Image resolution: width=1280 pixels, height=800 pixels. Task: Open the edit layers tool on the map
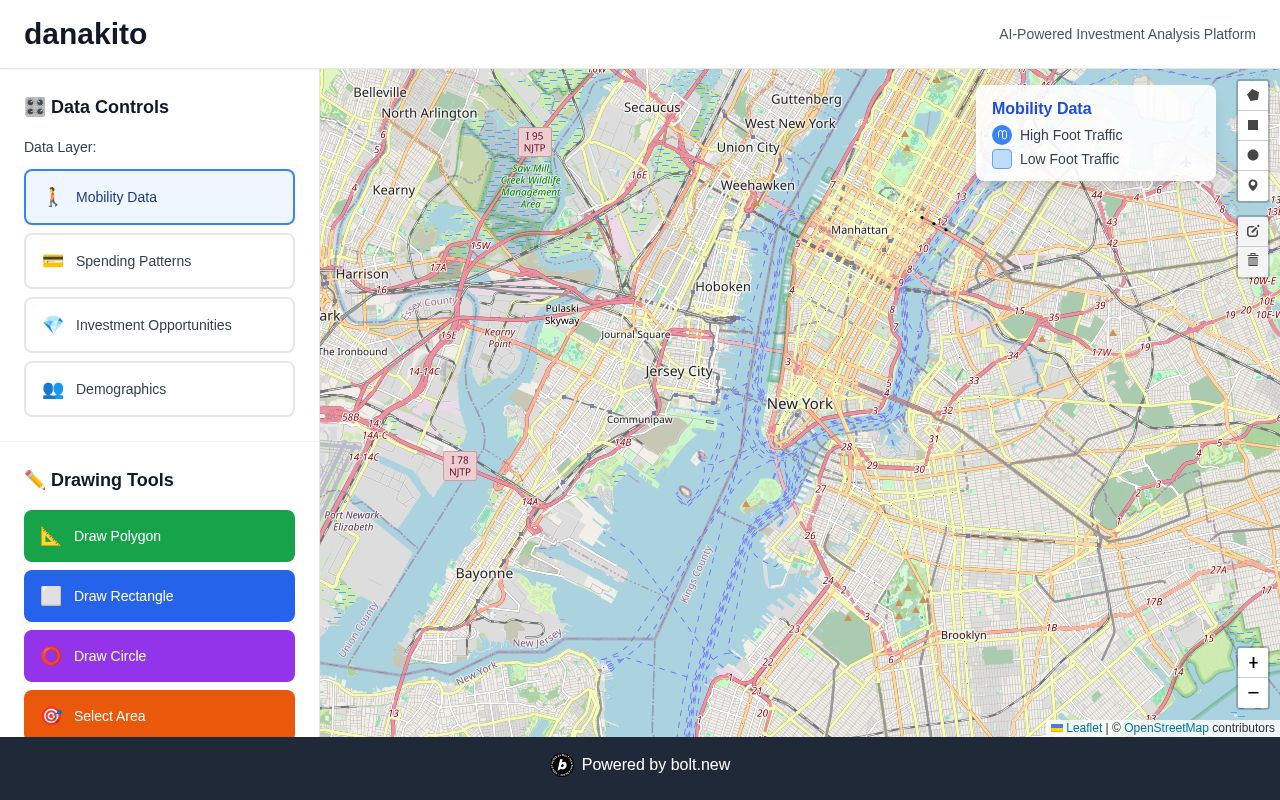[1253, 231]
